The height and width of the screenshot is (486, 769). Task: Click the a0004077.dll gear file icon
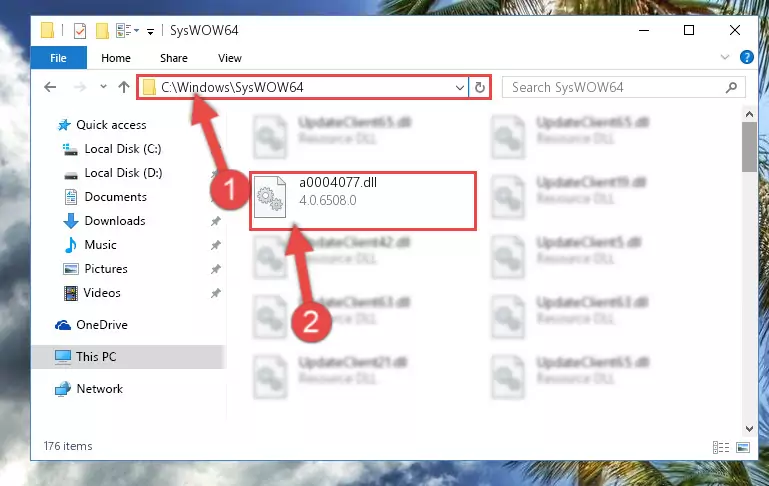click(270, 197)
